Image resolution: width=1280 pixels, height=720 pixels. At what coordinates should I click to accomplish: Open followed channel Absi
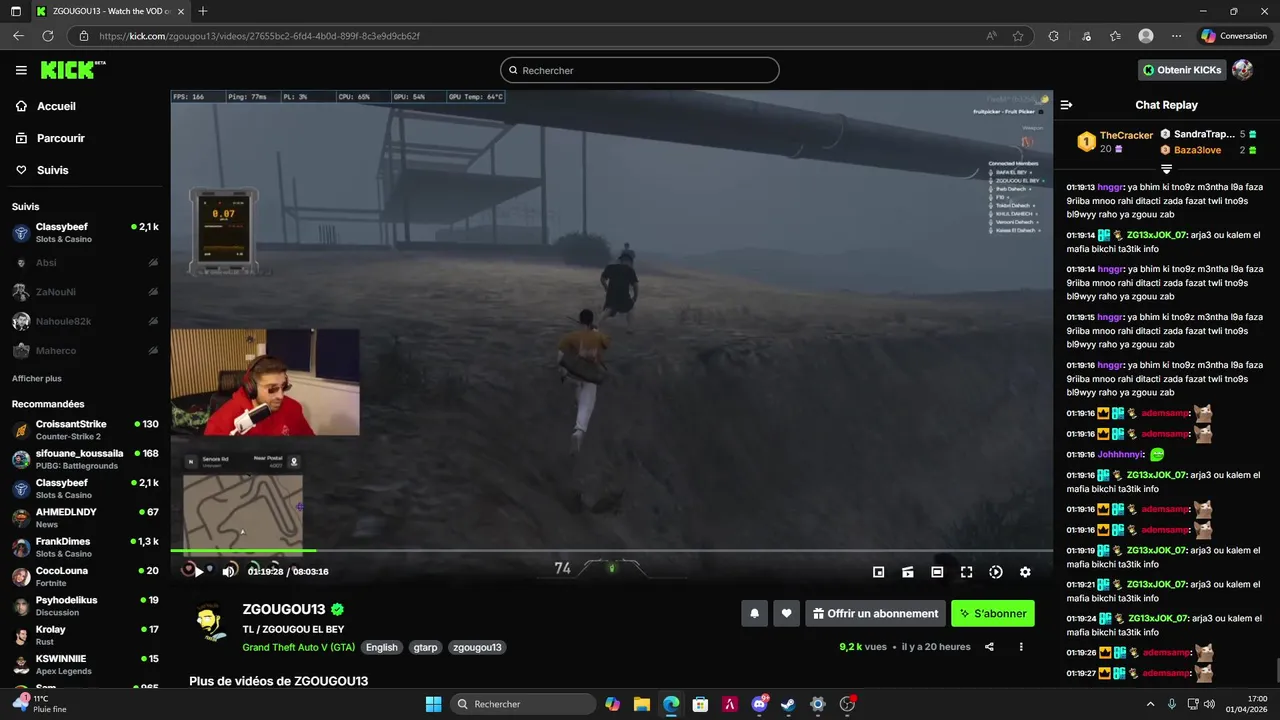tap(85, 263)
